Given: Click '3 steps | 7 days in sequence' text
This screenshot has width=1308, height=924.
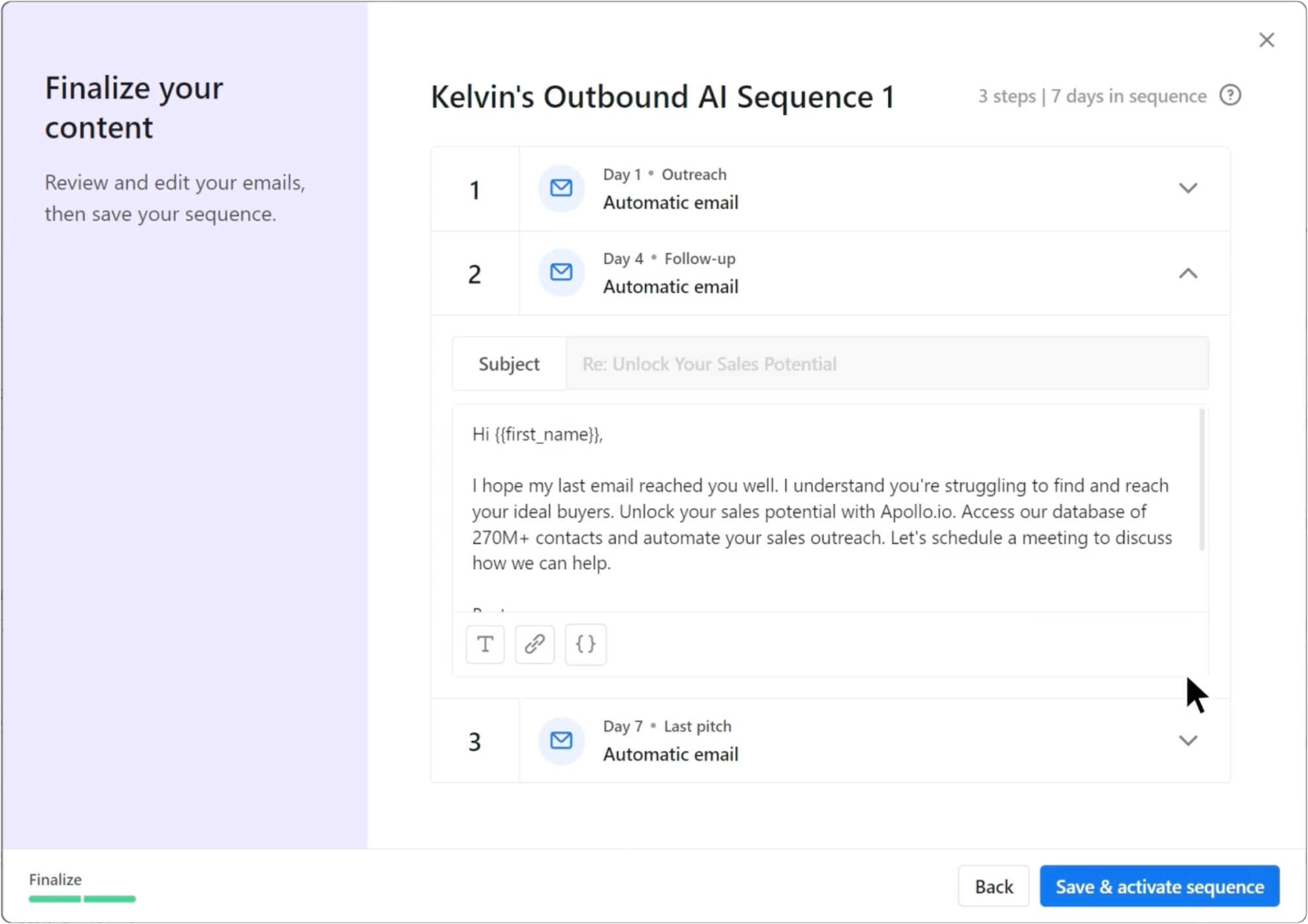Looking at the screenshot, I should [1092, 96].
